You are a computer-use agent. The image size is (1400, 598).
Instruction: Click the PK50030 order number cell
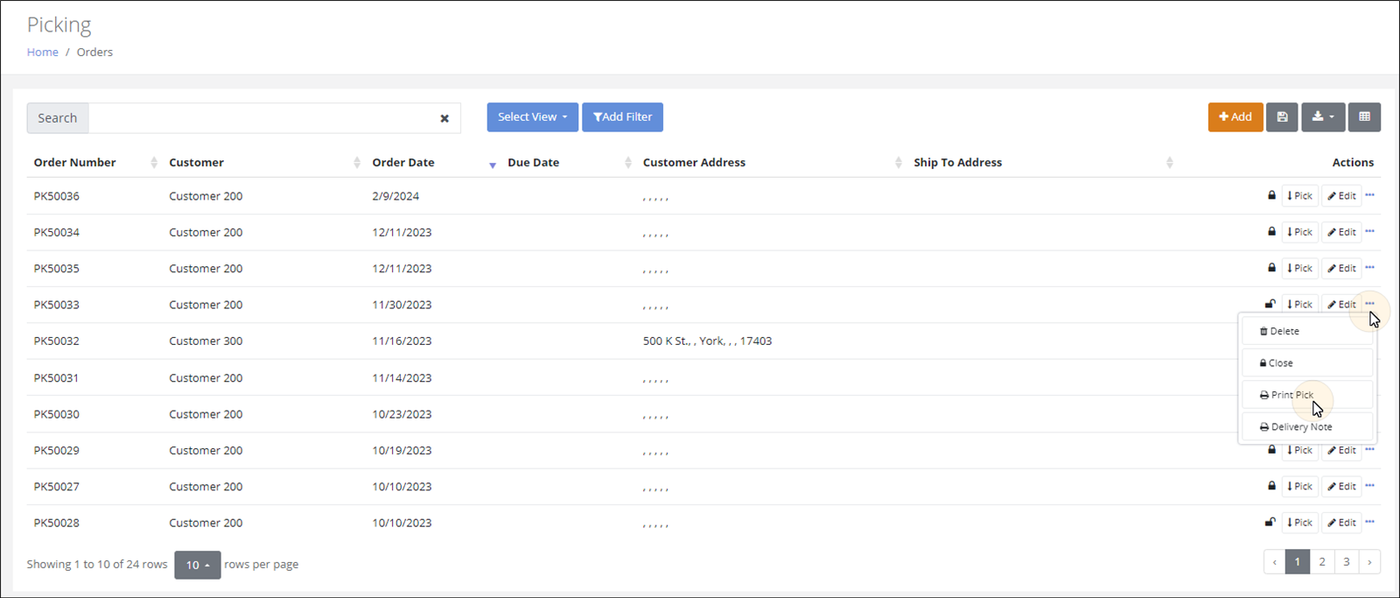(x=56, y=414)
